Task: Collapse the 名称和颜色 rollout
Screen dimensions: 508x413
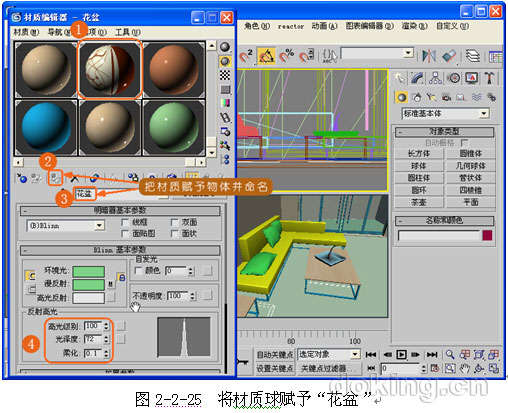Action: [x=444, y=221]
